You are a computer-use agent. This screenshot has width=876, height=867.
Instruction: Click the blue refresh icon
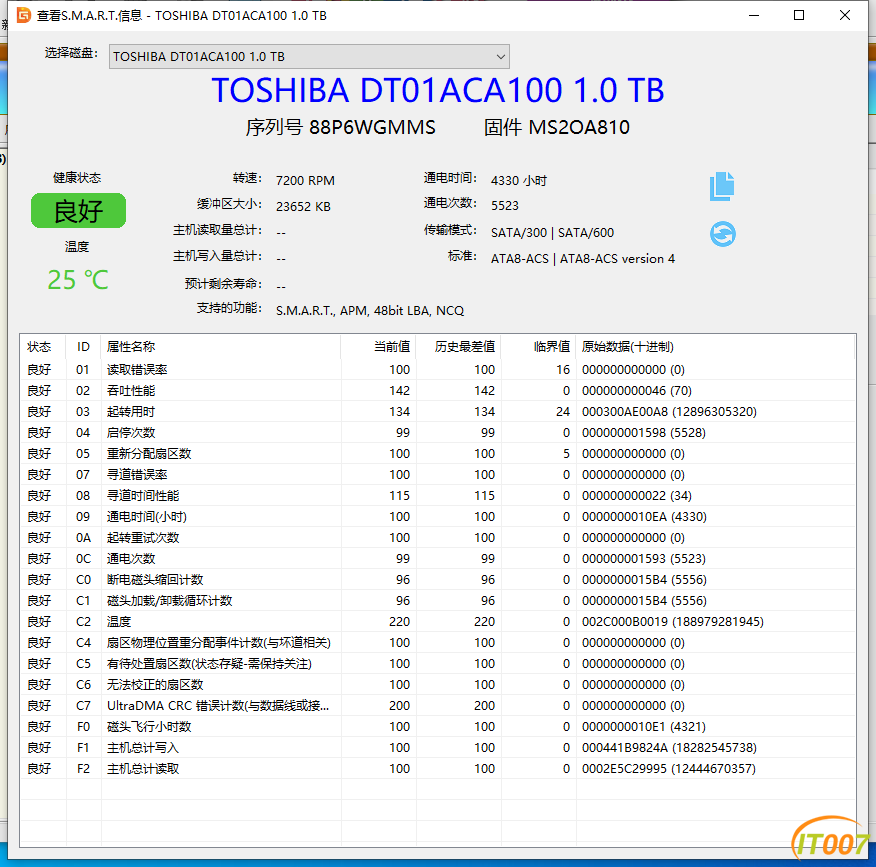(722, 234)
